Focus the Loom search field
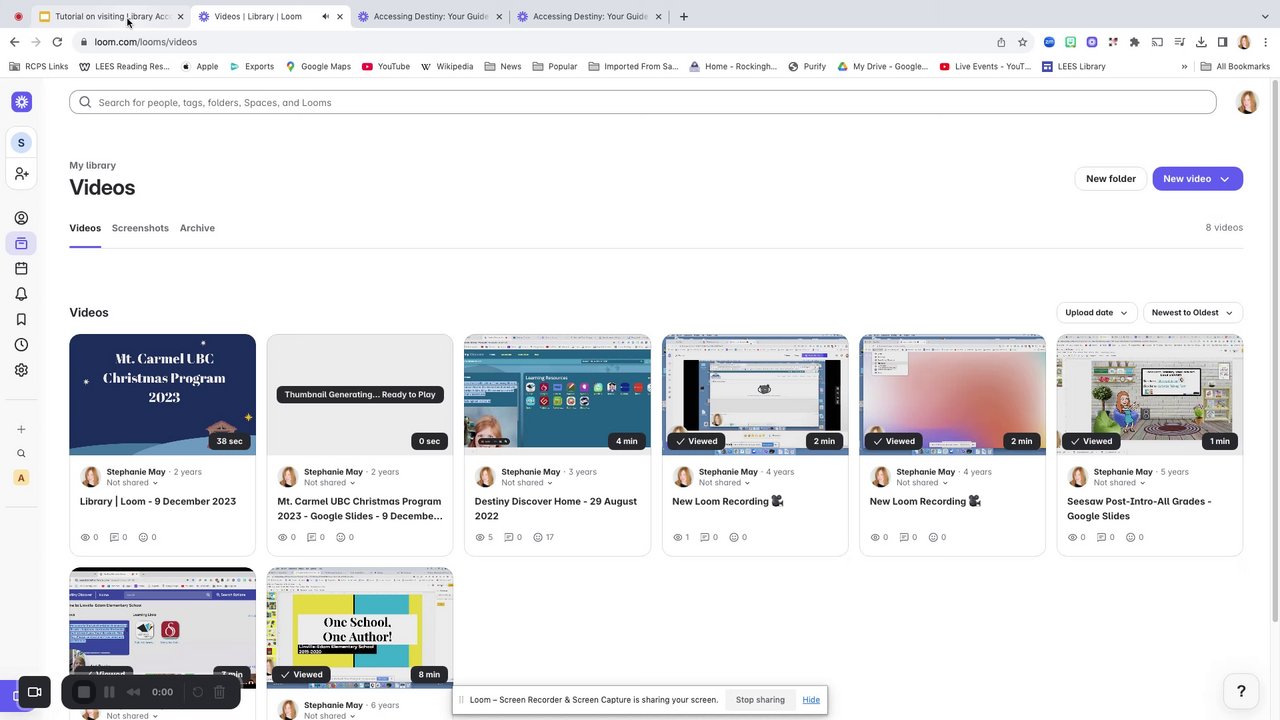 click(643, 102)
